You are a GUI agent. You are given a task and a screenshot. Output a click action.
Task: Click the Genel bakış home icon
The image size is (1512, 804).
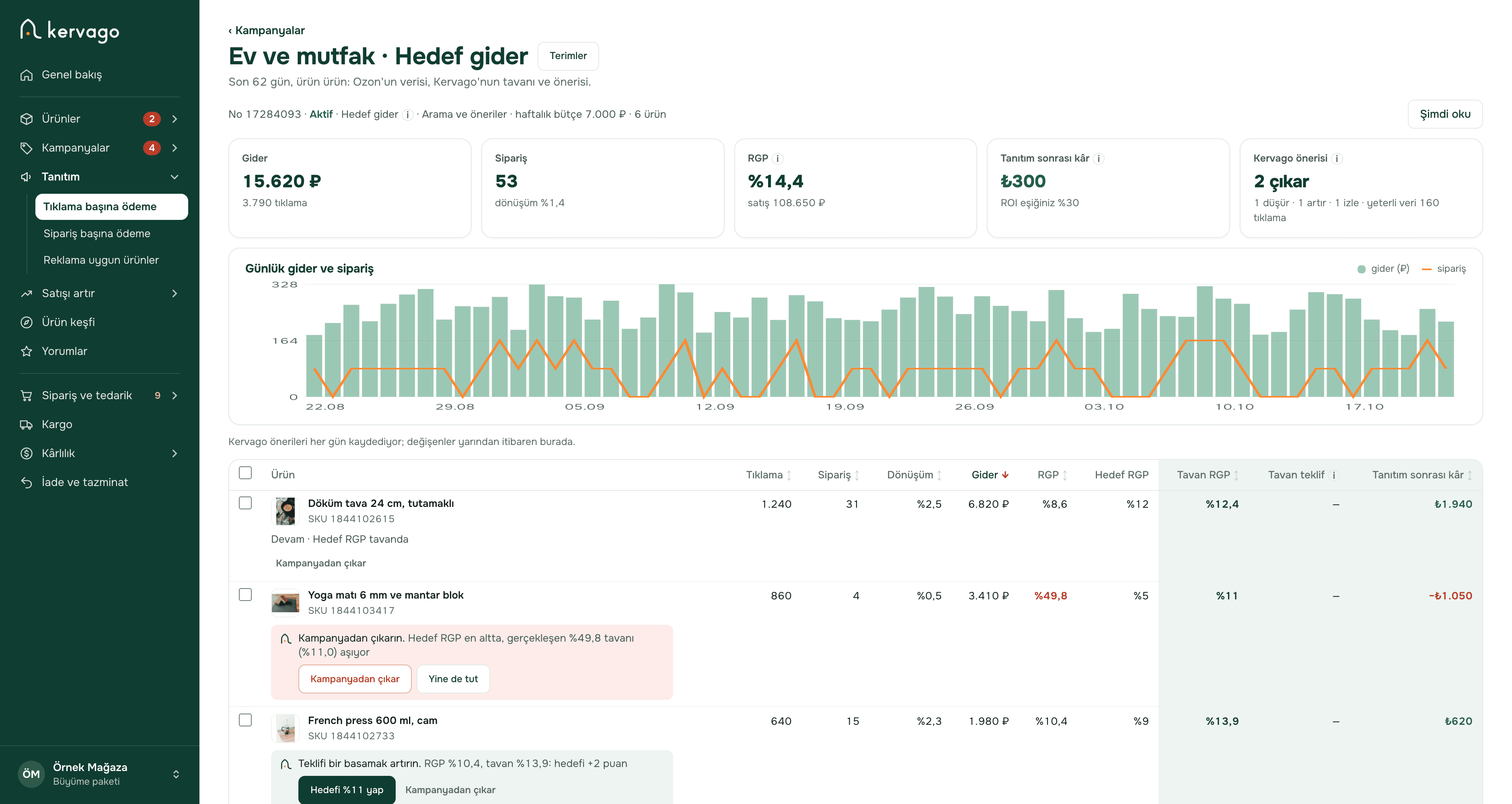[x=27, y=75]
